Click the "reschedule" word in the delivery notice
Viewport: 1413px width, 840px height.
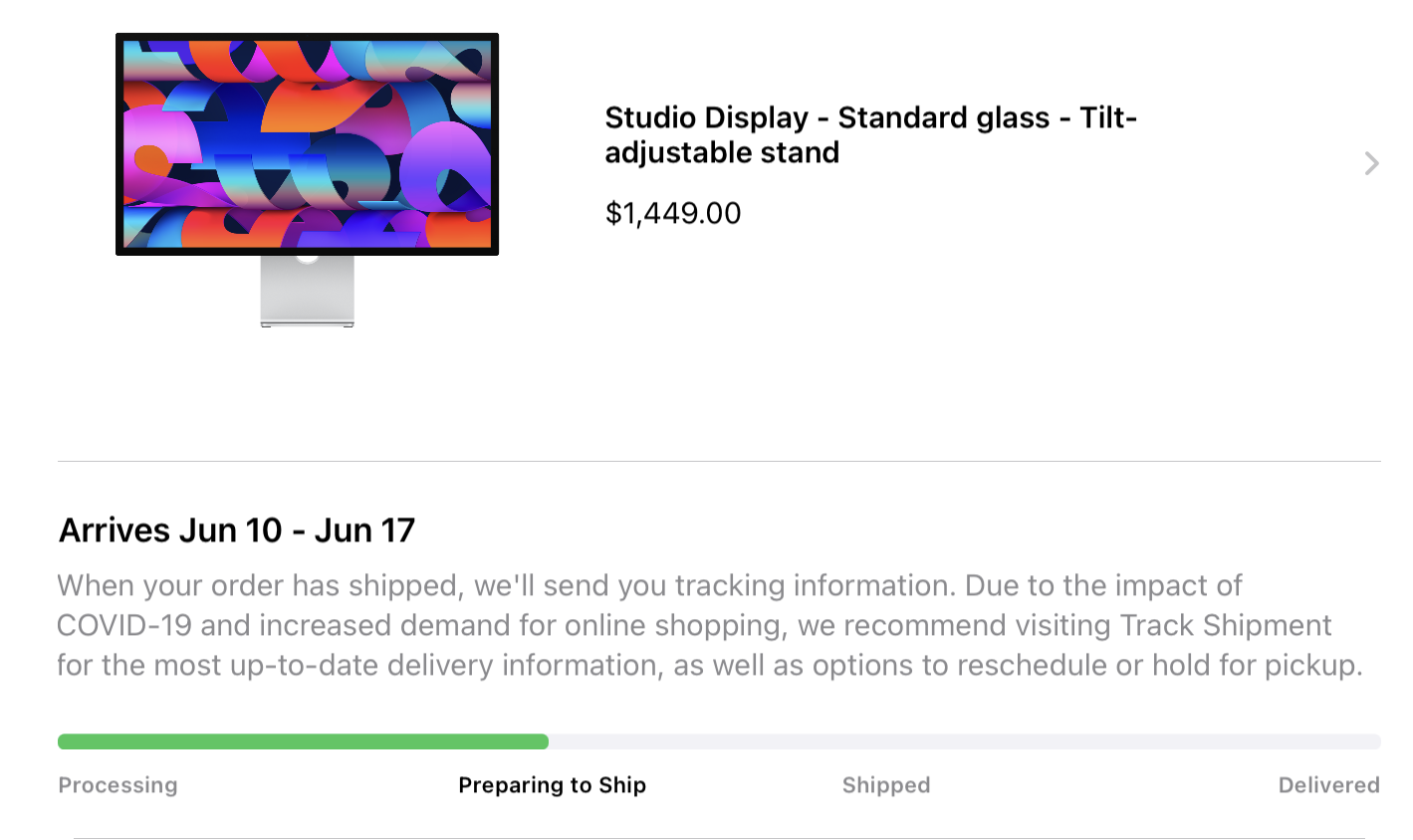1032,665
